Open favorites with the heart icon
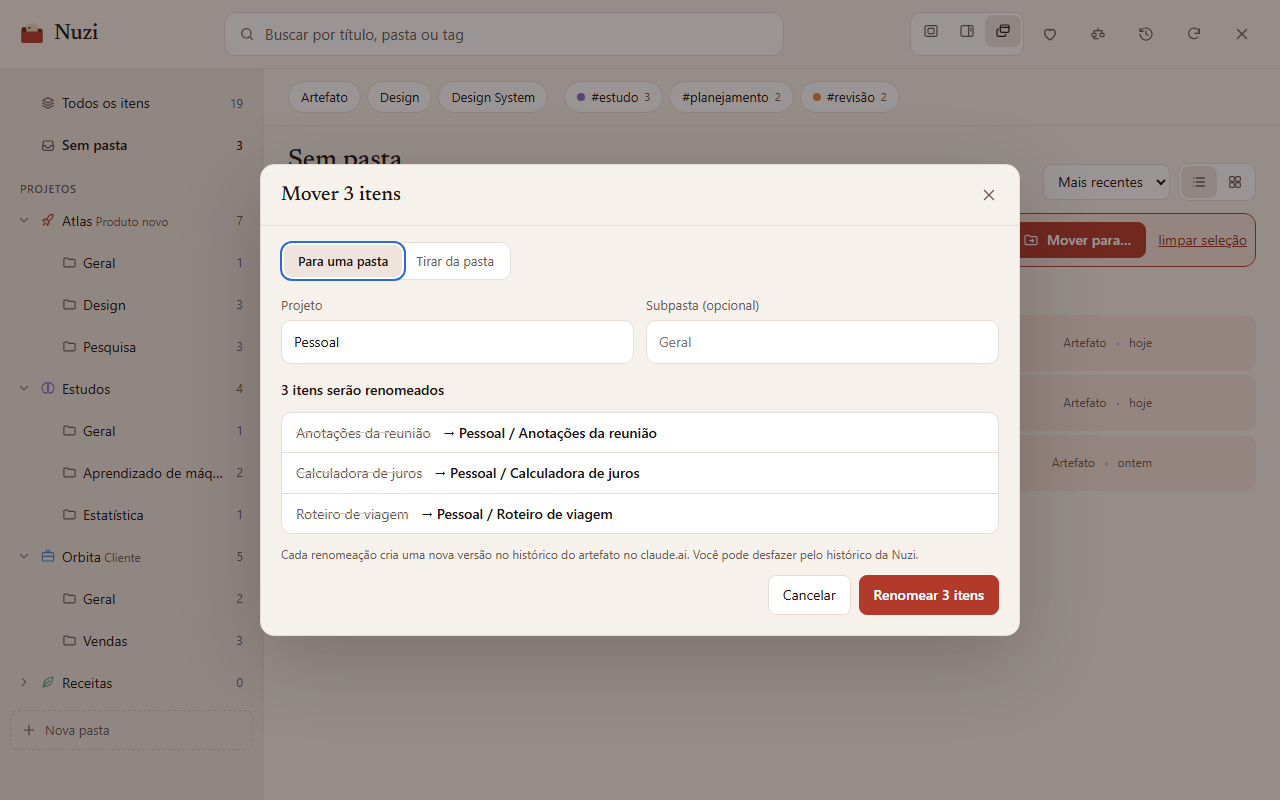1280x800 pixels. [1050, 34]
